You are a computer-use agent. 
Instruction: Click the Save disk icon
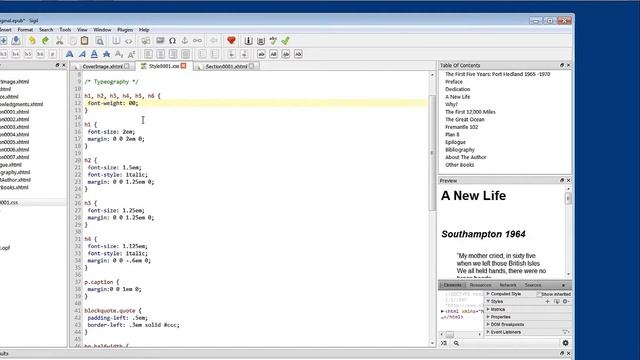click(x=16, y=40)
